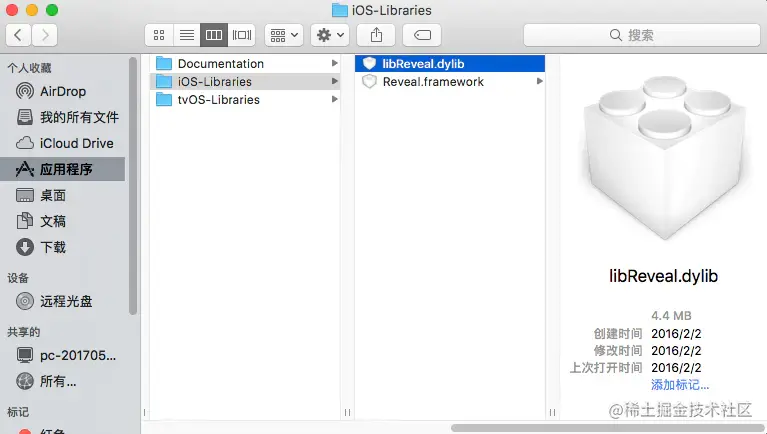
Task: Click the 远程光盘 disc icon
Action: (25, 301)
